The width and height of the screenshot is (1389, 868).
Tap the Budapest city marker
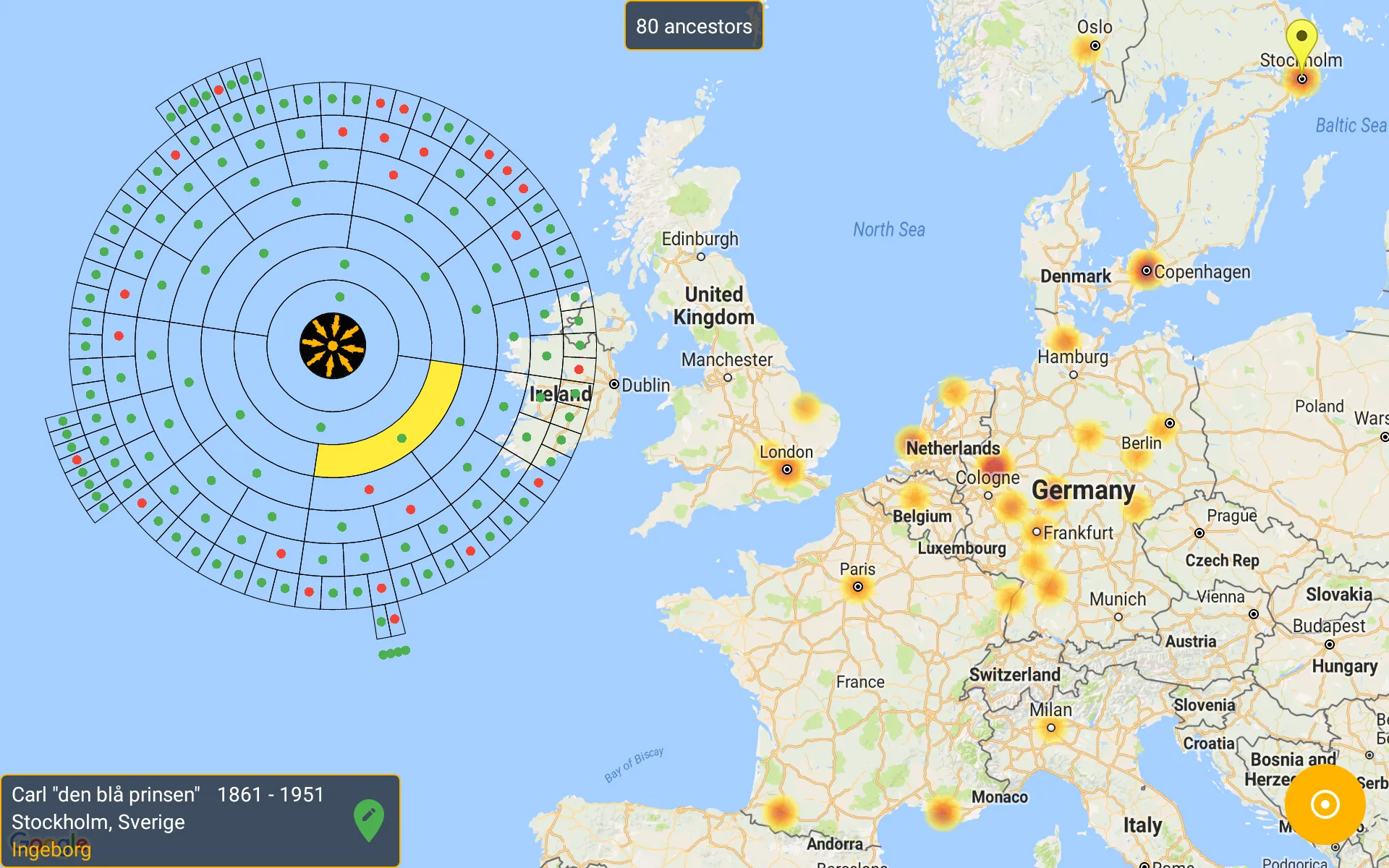tap(1330, 644)
